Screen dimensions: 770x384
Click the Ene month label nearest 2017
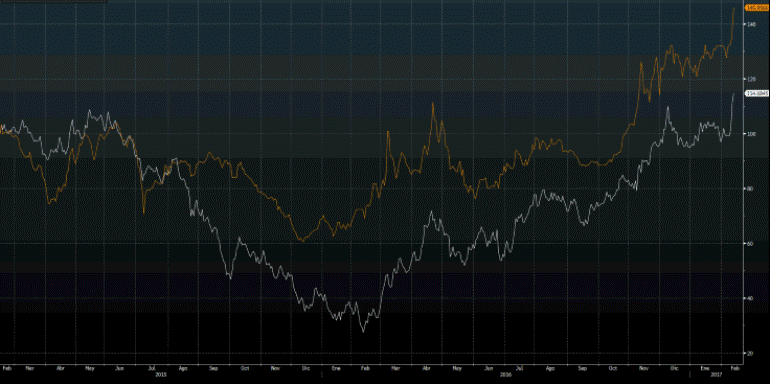pyautogui.click(x=705, y=367)
